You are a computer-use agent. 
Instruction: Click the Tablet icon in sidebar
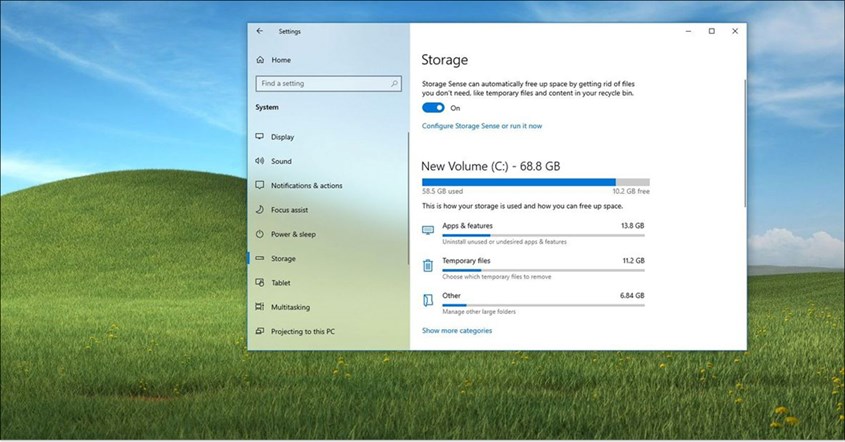(260, 282)
